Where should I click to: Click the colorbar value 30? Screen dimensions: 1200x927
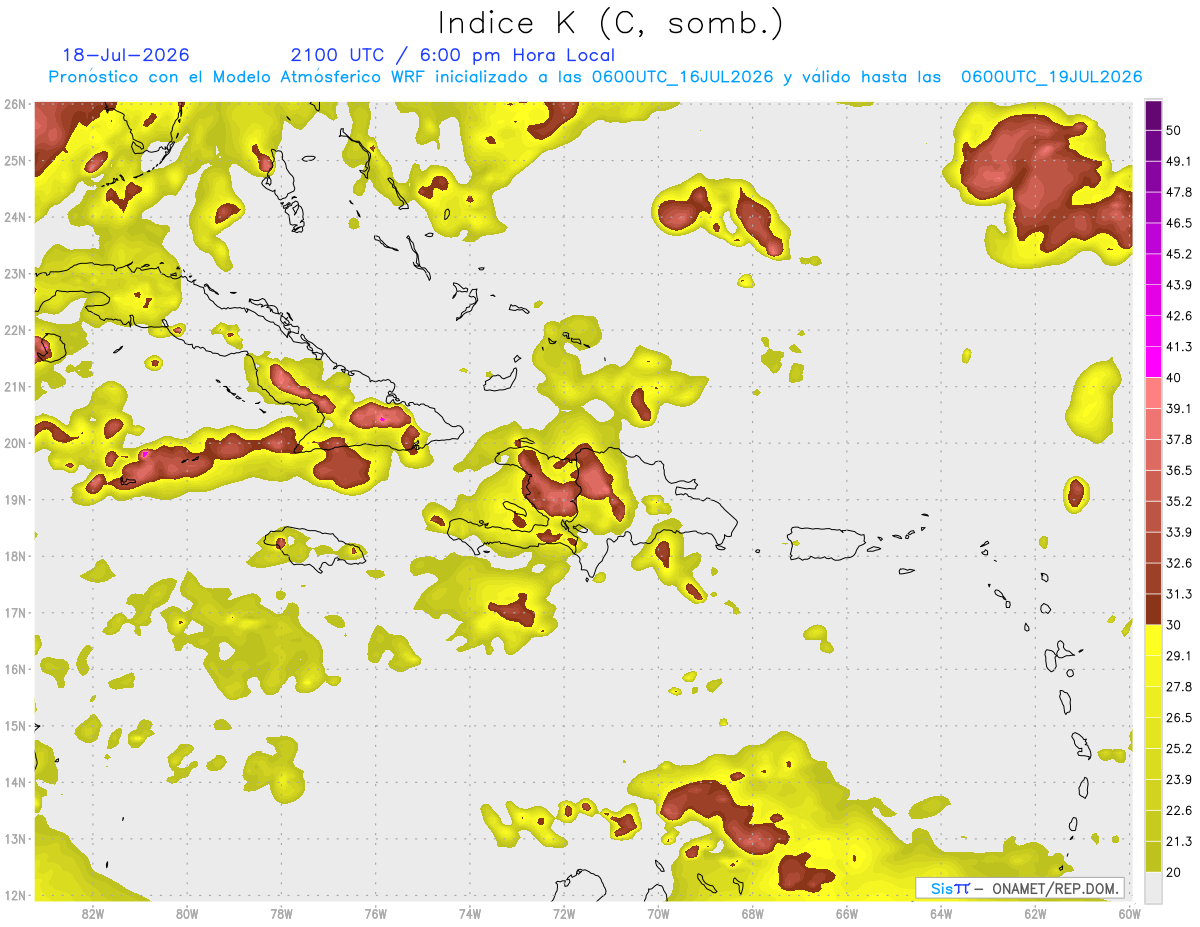pyautogui.click(x=1174, y=625)
